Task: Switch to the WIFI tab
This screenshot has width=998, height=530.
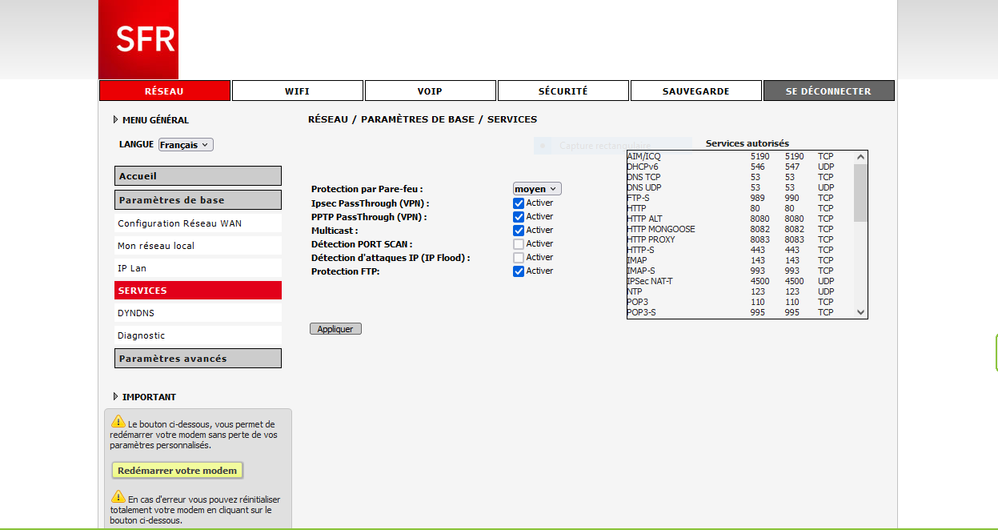Action: [297, 91]
